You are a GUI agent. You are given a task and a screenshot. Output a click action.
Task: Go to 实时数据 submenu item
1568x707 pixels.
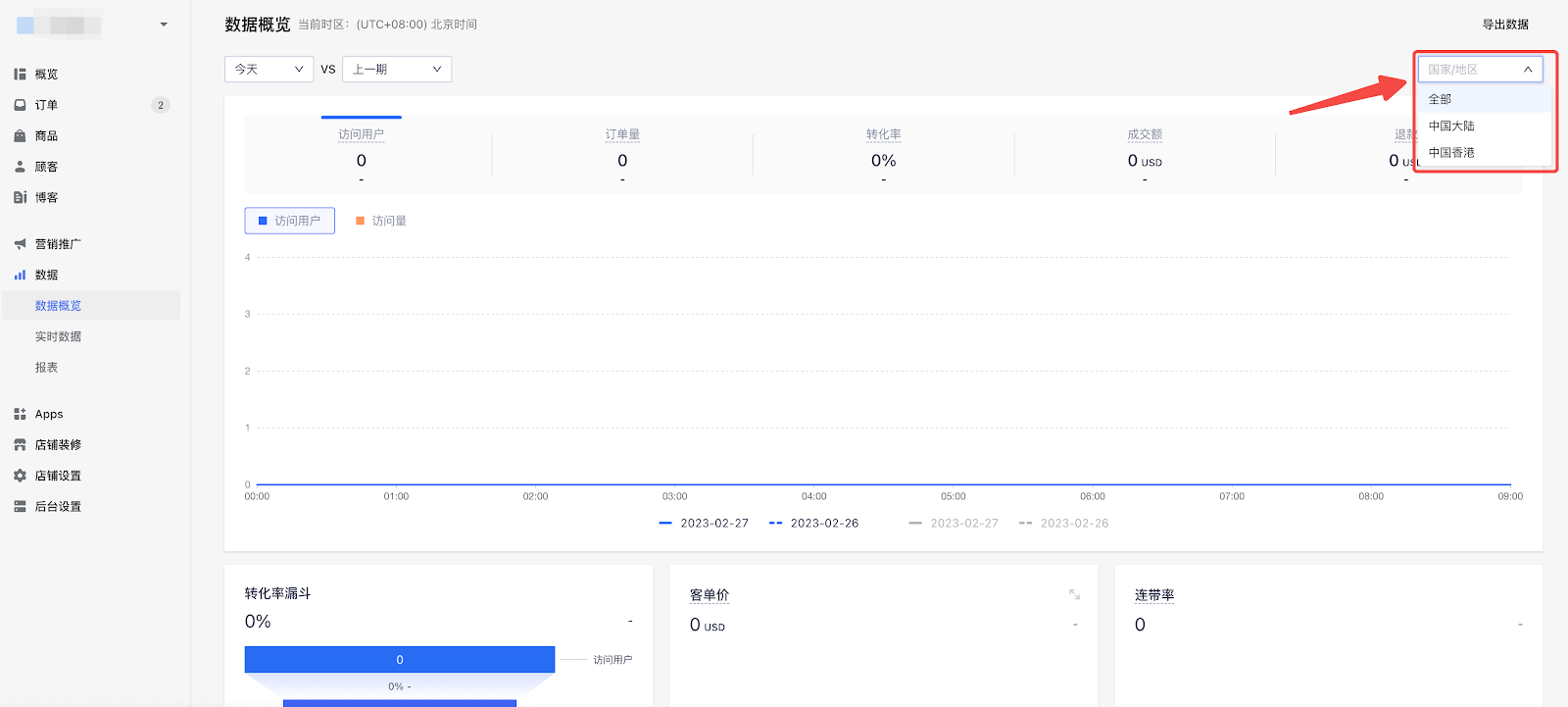tap(58, 336)
